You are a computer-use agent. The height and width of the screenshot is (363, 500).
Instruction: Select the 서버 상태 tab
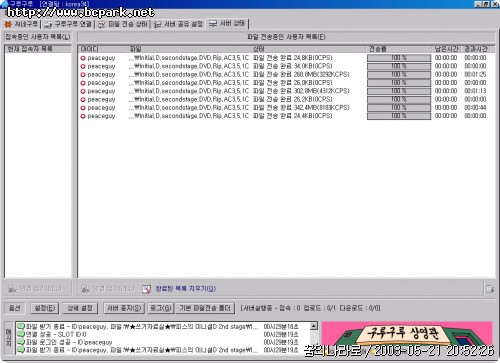[x=227, y=24]
